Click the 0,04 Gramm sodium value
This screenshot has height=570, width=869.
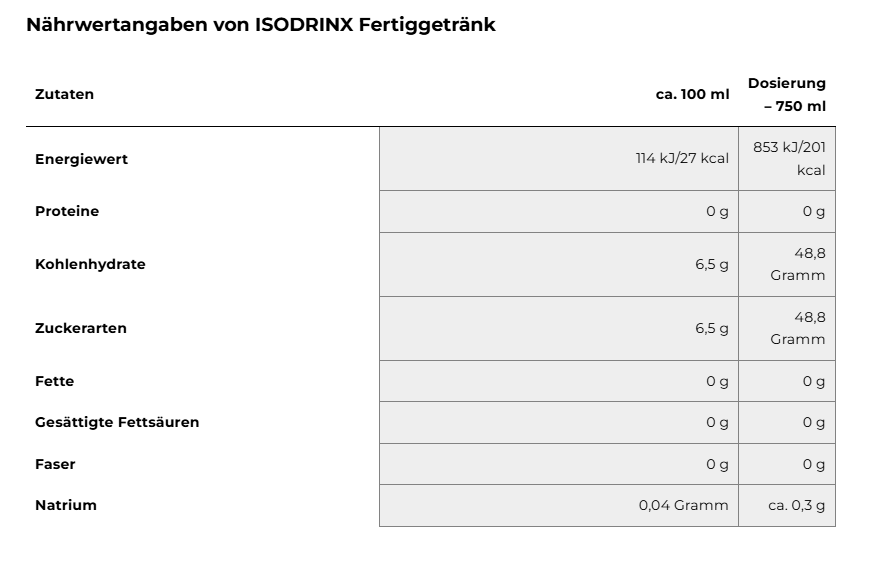point(684,505)
